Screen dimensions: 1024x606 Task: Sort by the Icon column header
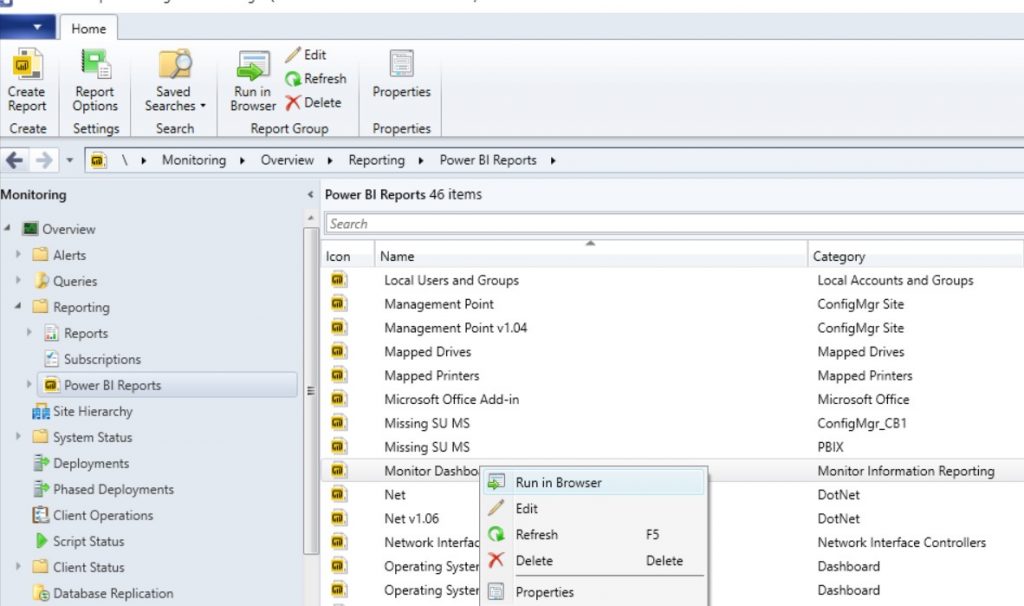pos(347,256)
